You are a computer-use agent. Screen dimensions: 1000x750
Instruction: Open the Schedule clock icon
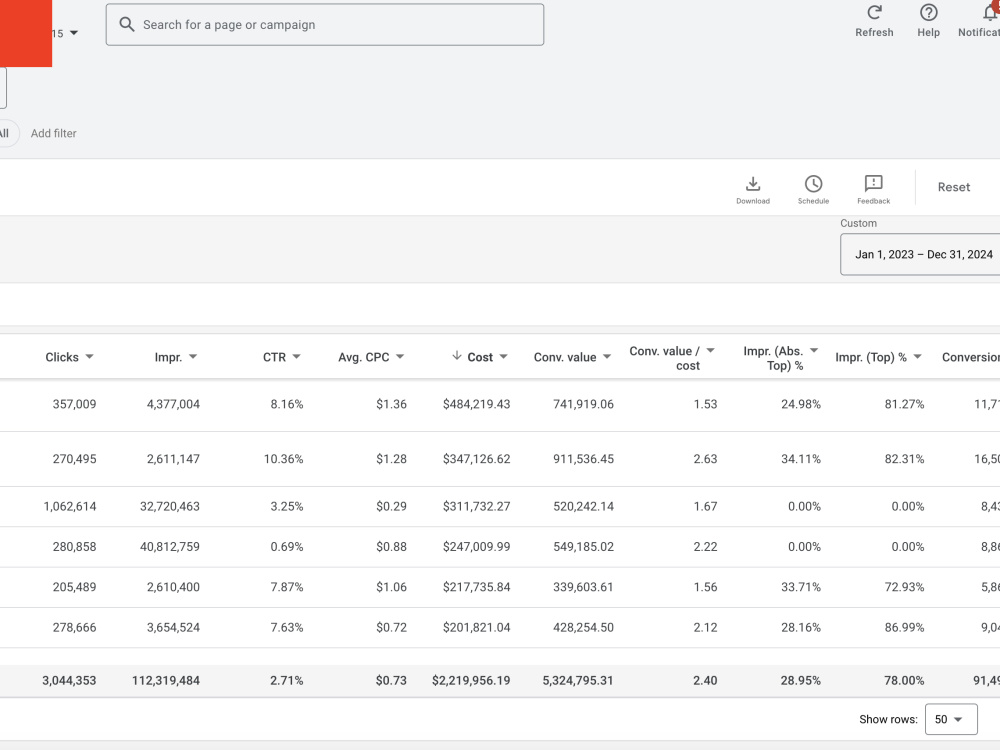[x=813, y=184]
